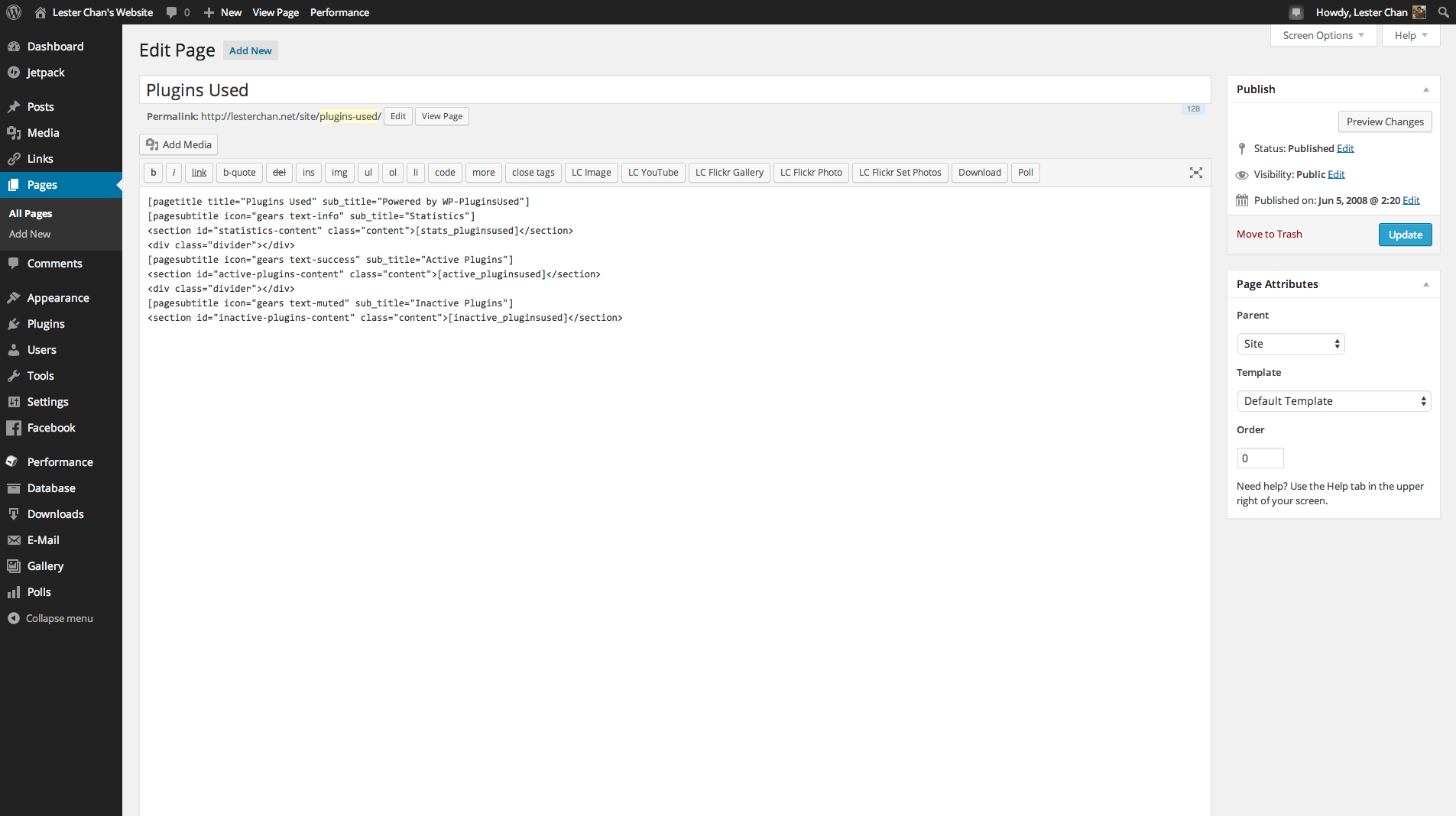Click the E-Mail envelope icon
The image size is (1456, 816).
[x=14, y=540]
